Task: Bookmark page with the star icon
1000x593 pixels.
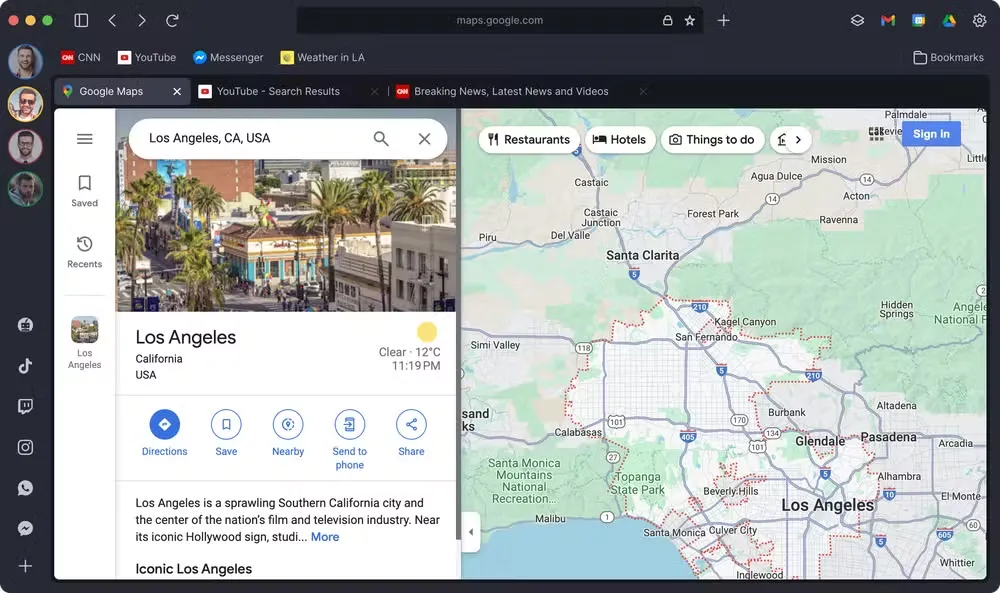Action: pyautogui.click(x=689, y=20)
